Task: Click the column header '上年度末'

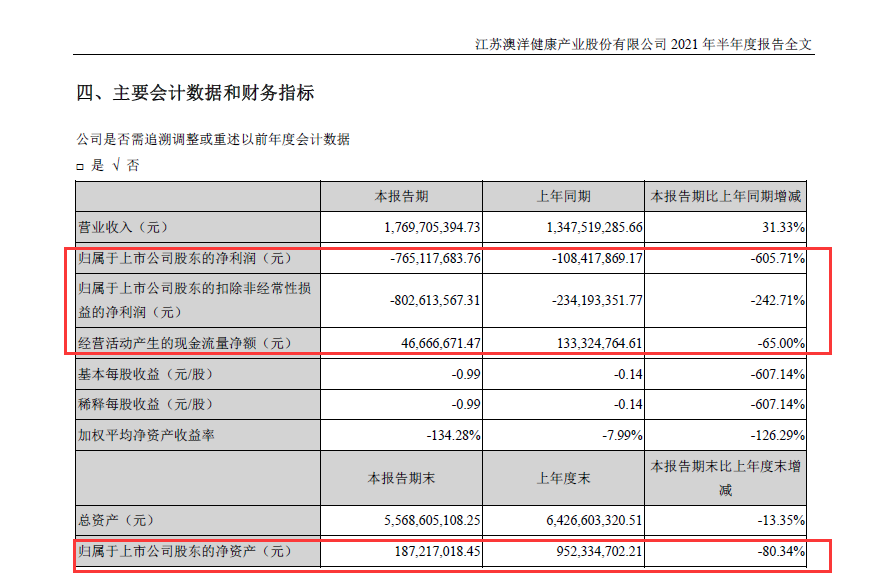Action: (x=564, y=479)
